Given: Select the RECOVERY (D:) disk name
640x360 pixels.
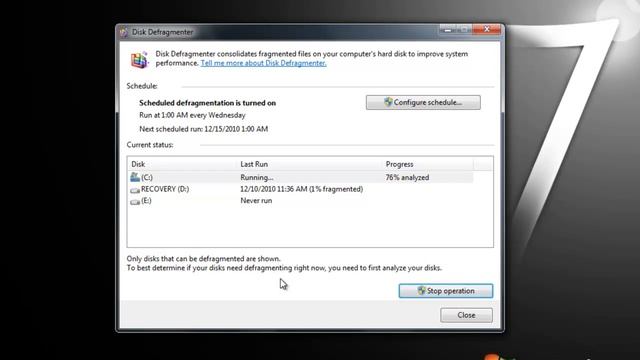Looking at the screenshot, I should coord(165,189).
